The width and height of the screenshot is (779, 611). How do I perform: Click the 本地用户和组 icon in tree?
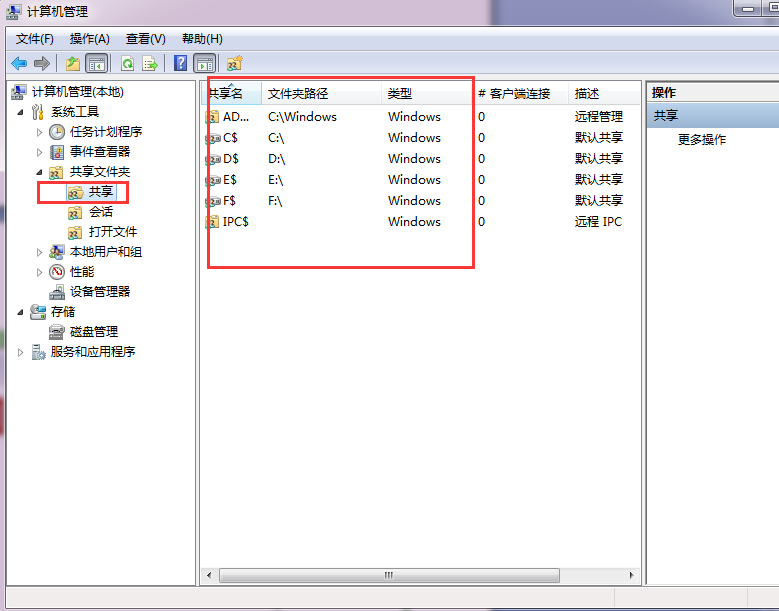(57, 252)
